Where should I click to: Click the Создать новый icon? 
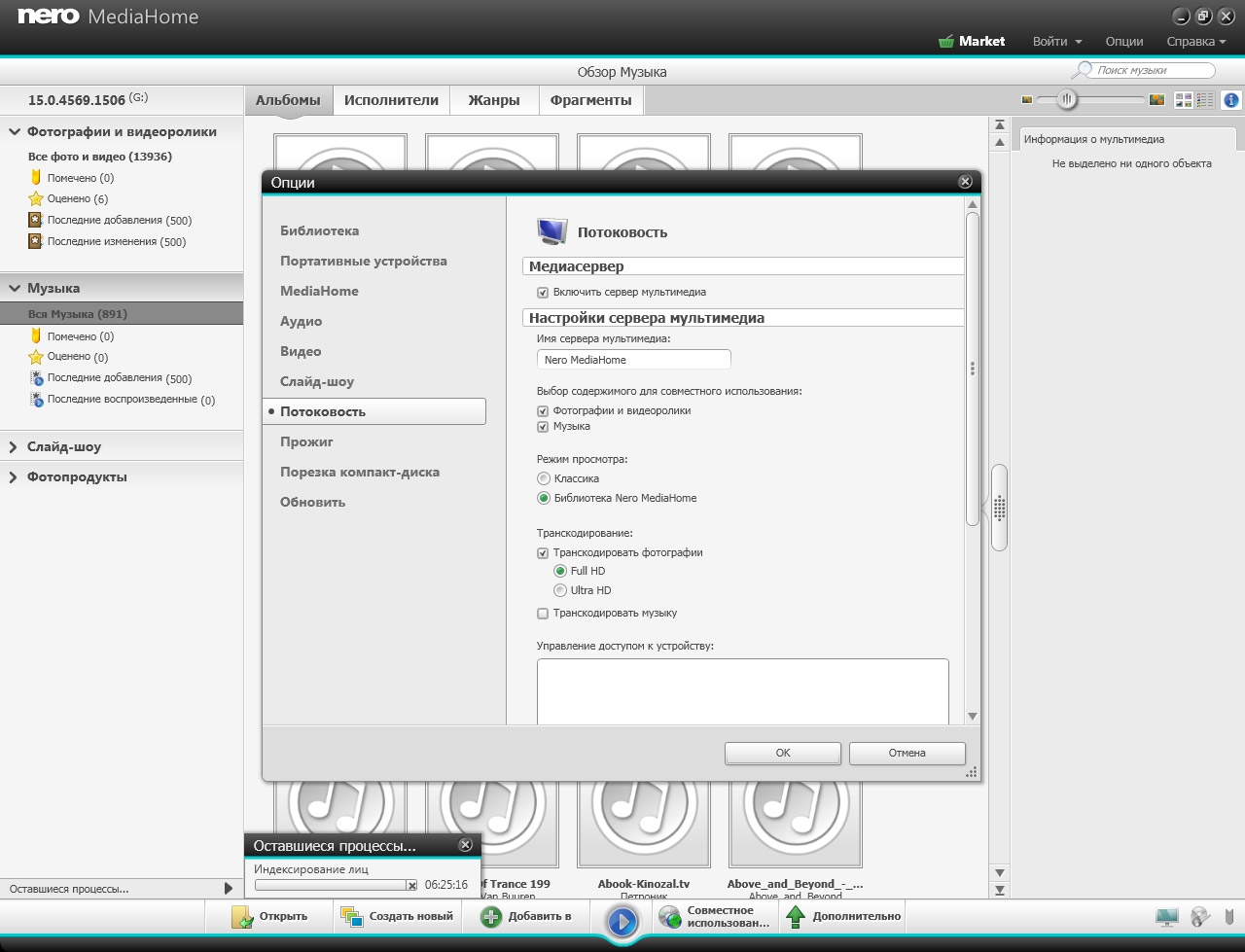pyautogui.click(x=351, y=916)
